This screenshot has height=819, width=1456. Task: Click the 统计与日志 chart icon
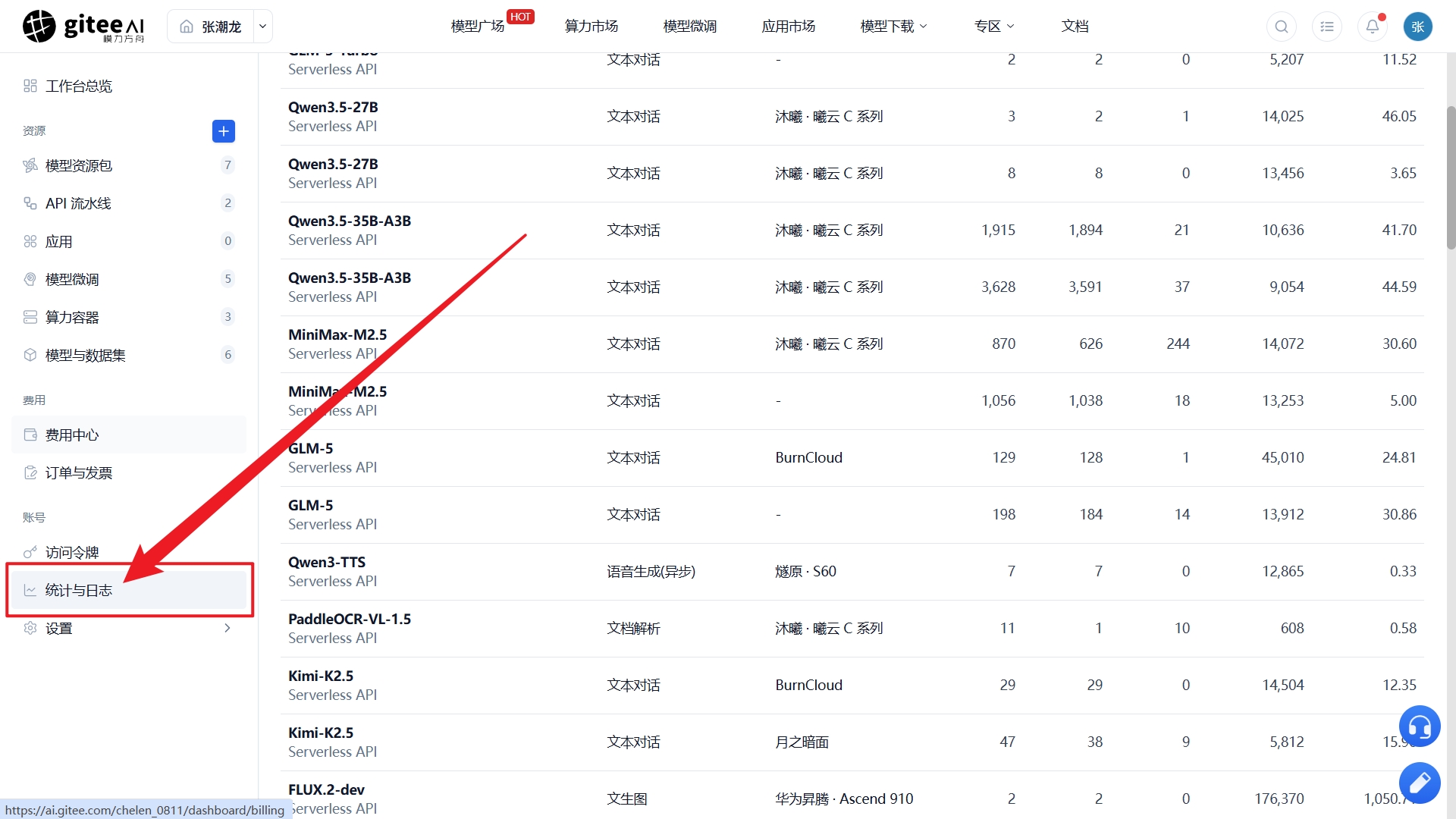tap(30, 590)
